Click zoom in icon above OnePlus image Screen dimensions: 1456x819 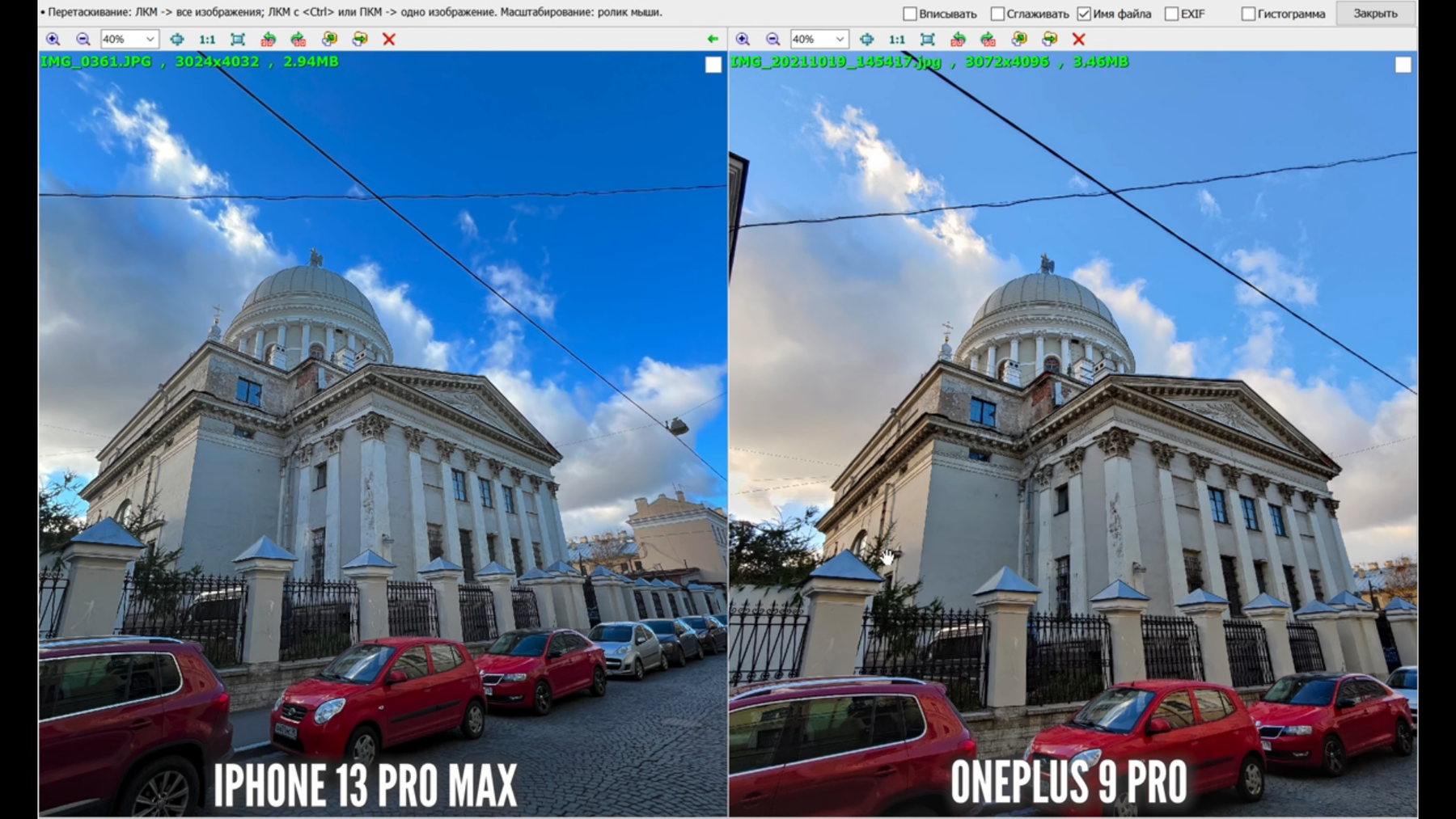click(x=743, y=39)
